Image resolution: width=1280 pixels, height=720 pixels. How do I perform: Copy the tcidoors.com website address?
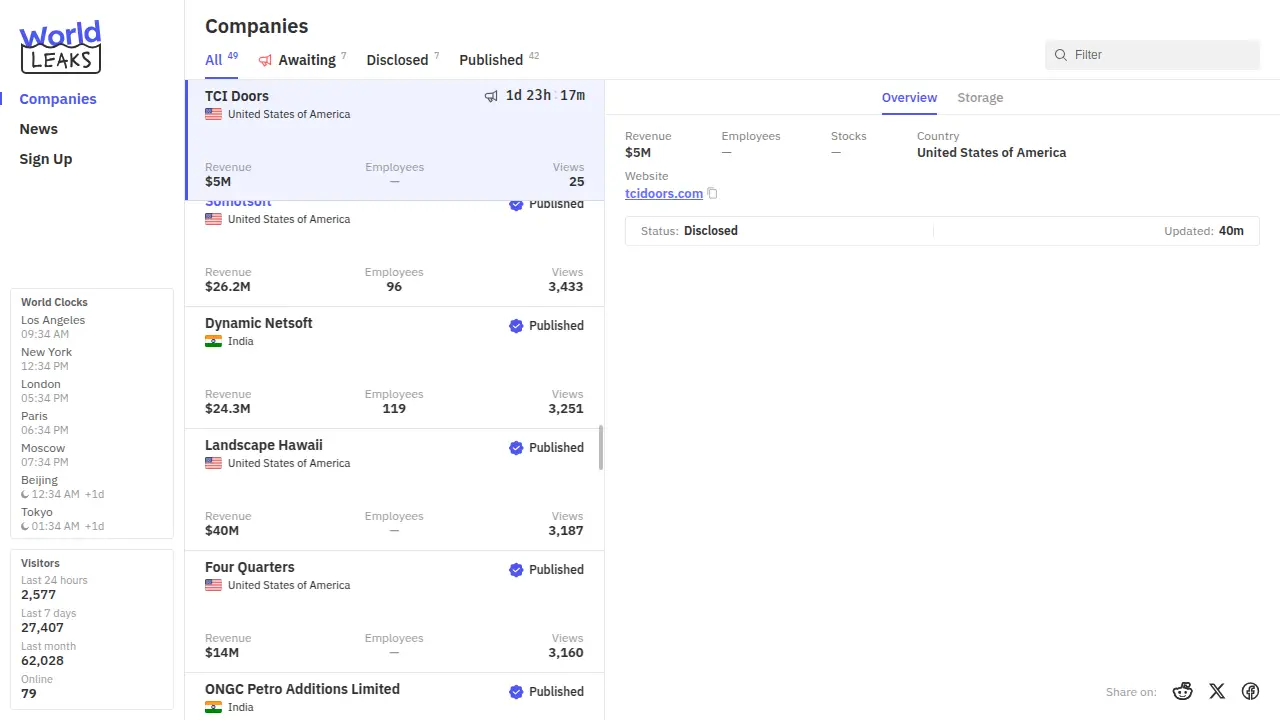pyautogui.click(x=712, y=194)
